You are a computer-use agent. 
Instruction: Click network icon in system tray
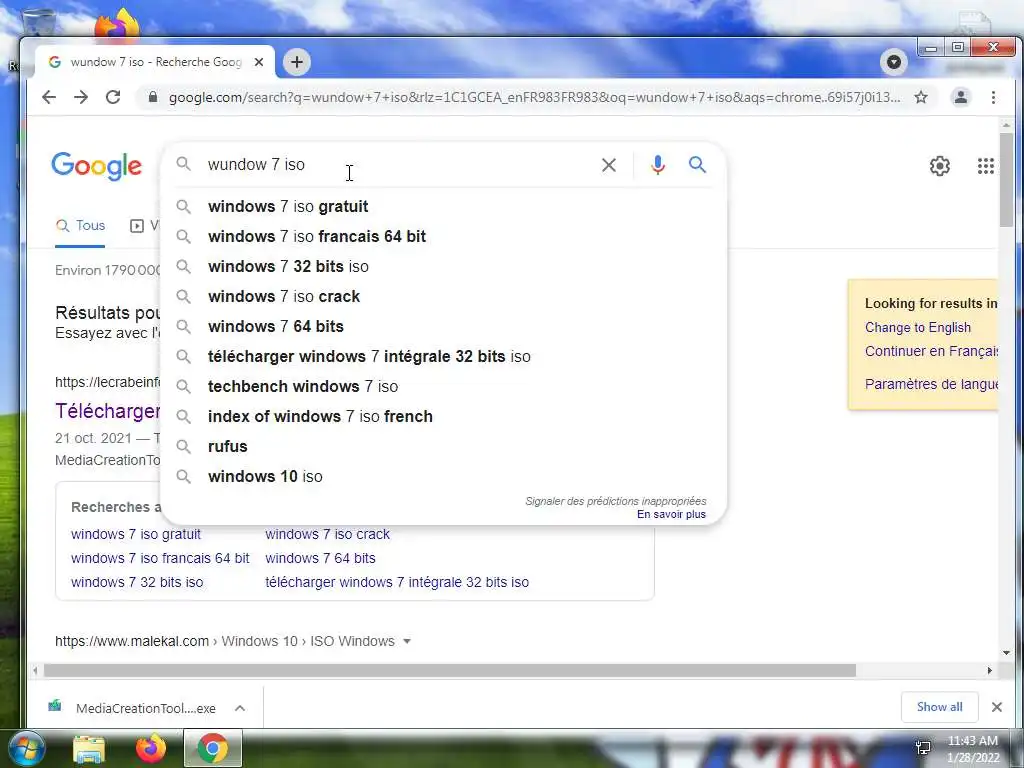point(923,748)
